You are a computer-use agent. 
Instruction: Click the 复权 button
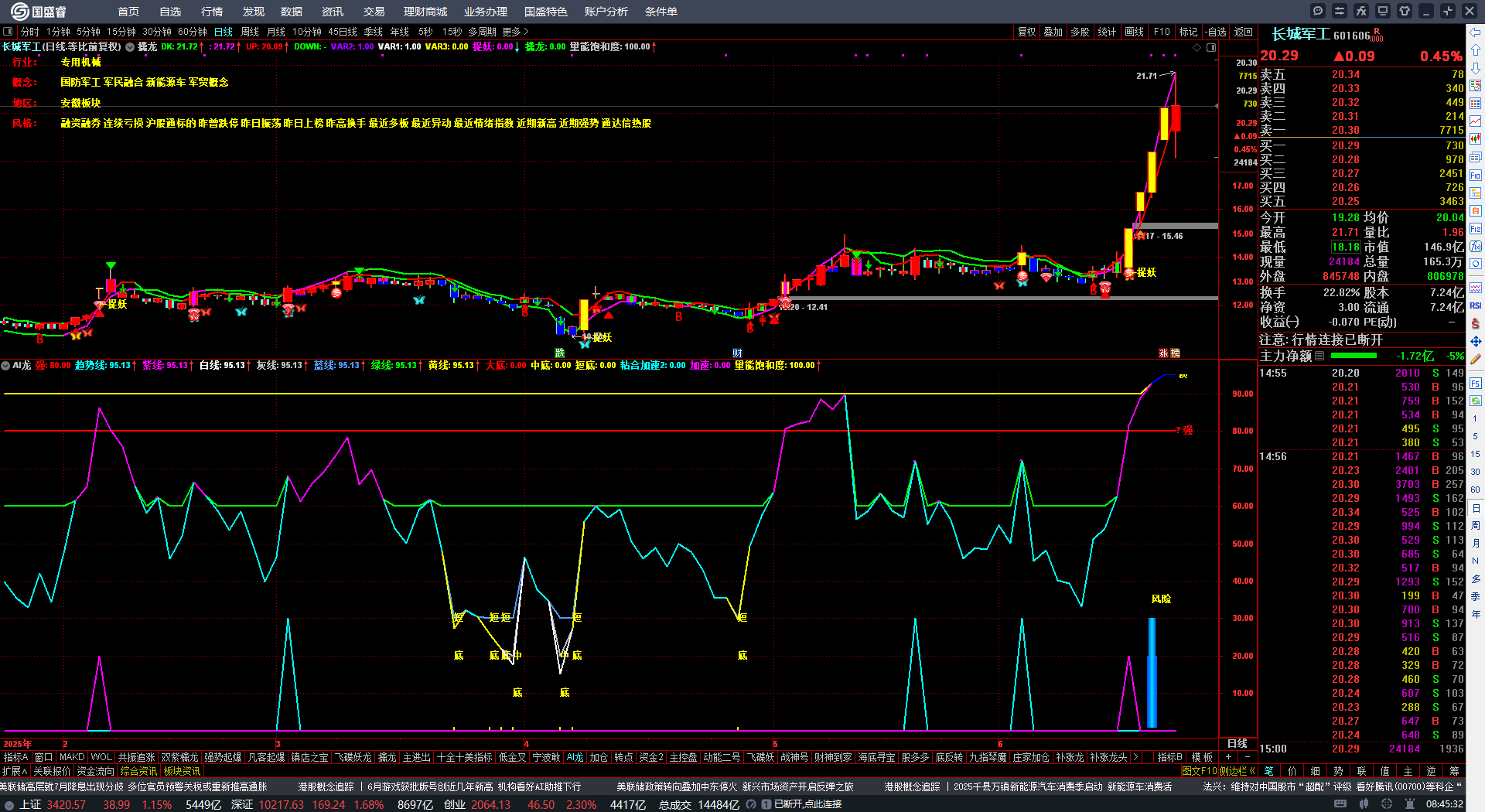pyautogui.click(x=1026, y=32)
